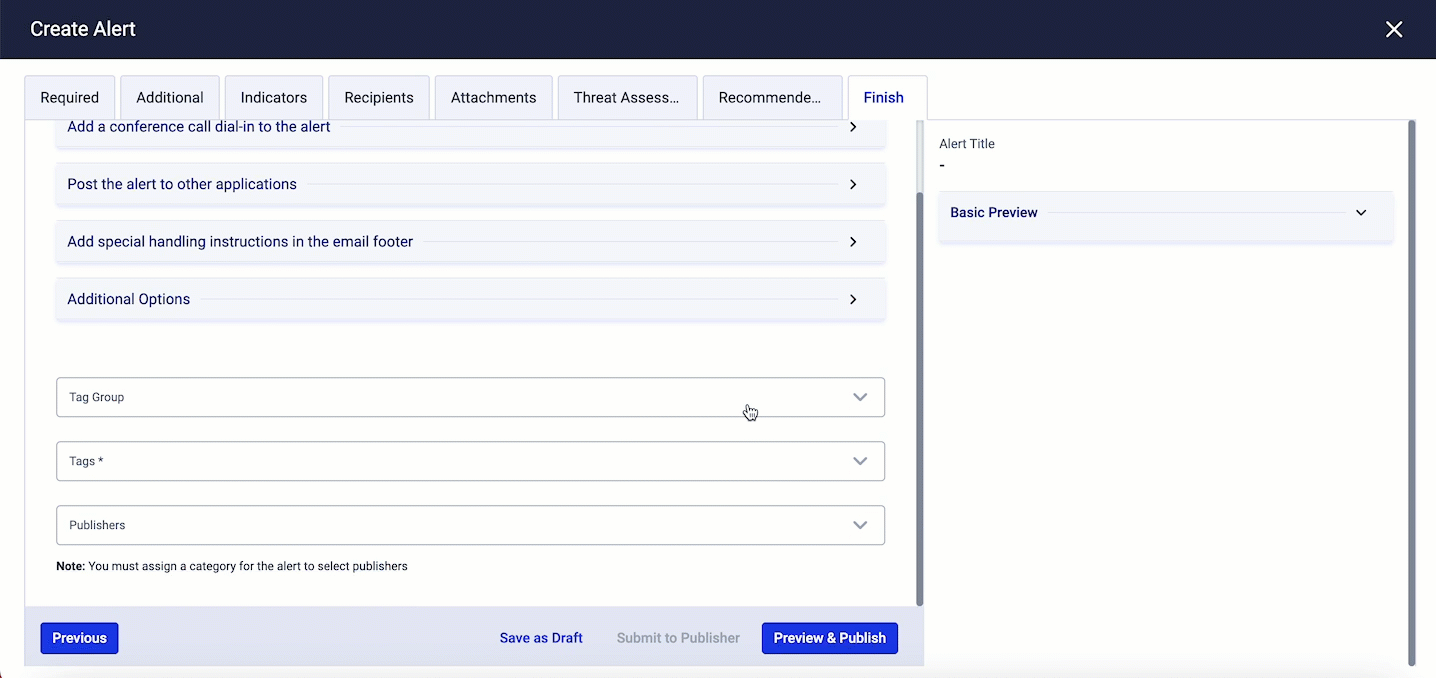The height and width of the screenshot is (678, 1436).
Task: Open the Tags dropdown arrow
Action: point(859,461)
